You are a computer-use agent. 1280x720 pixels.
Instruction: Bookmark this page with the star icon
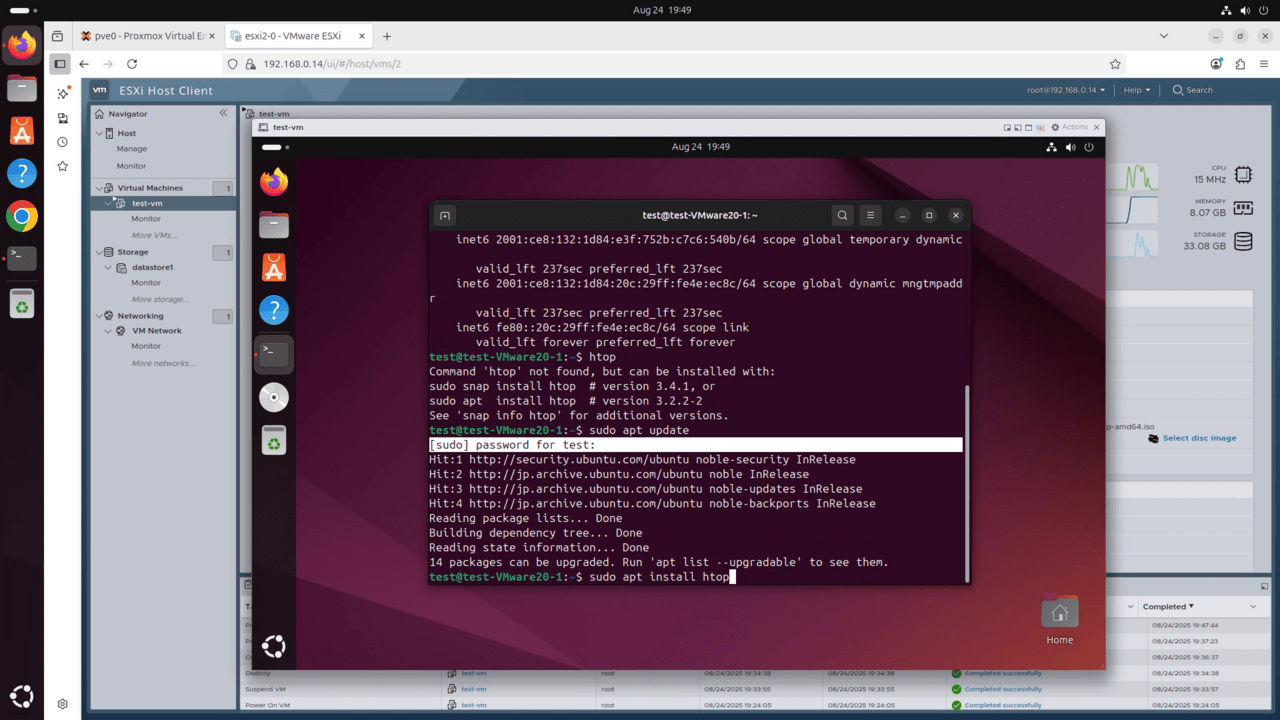1116,64
